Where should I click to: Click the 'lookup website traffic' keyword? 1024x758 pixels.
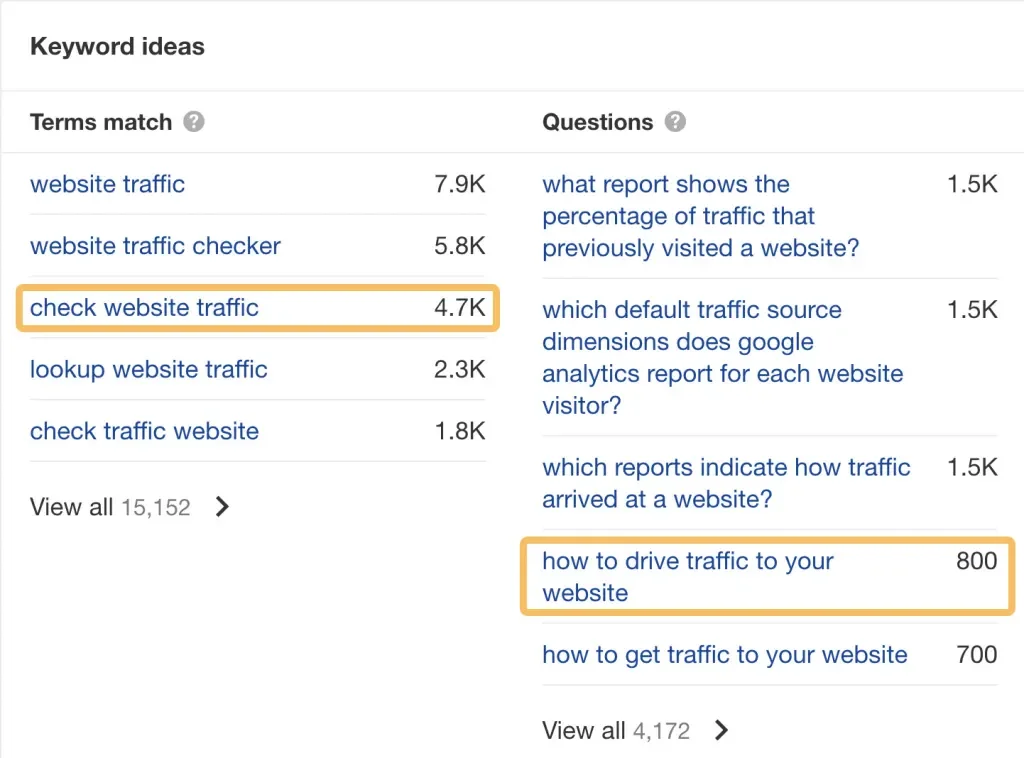[148, 369]
